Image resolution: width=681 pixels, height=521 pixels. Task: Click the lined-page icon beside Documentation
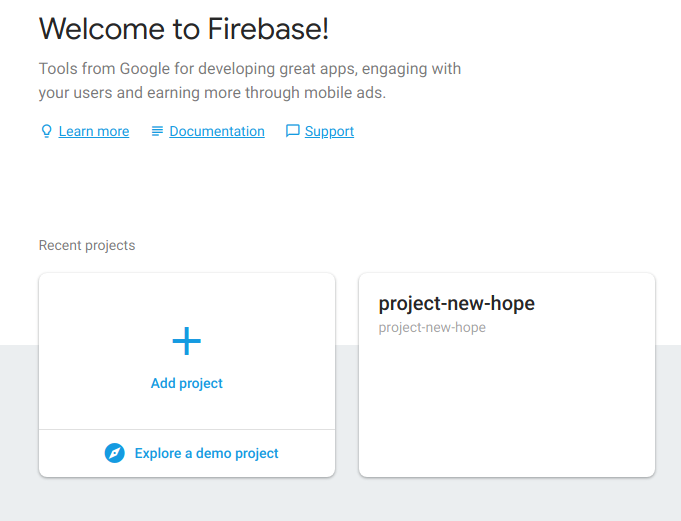click(x=157, y=131)
